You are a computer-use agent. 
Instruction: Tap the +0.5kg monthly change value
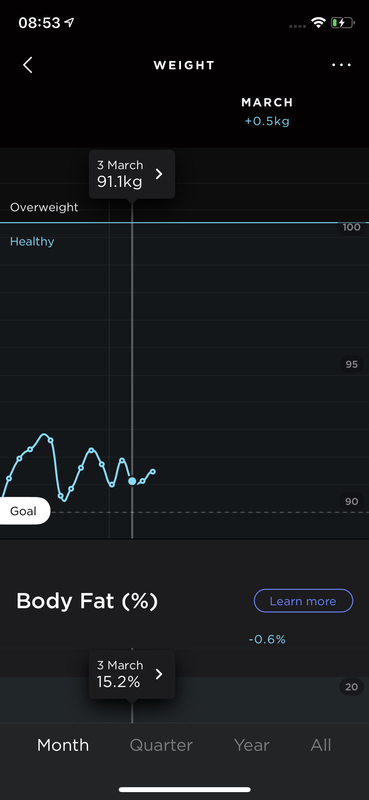click(x=267, y=122)
